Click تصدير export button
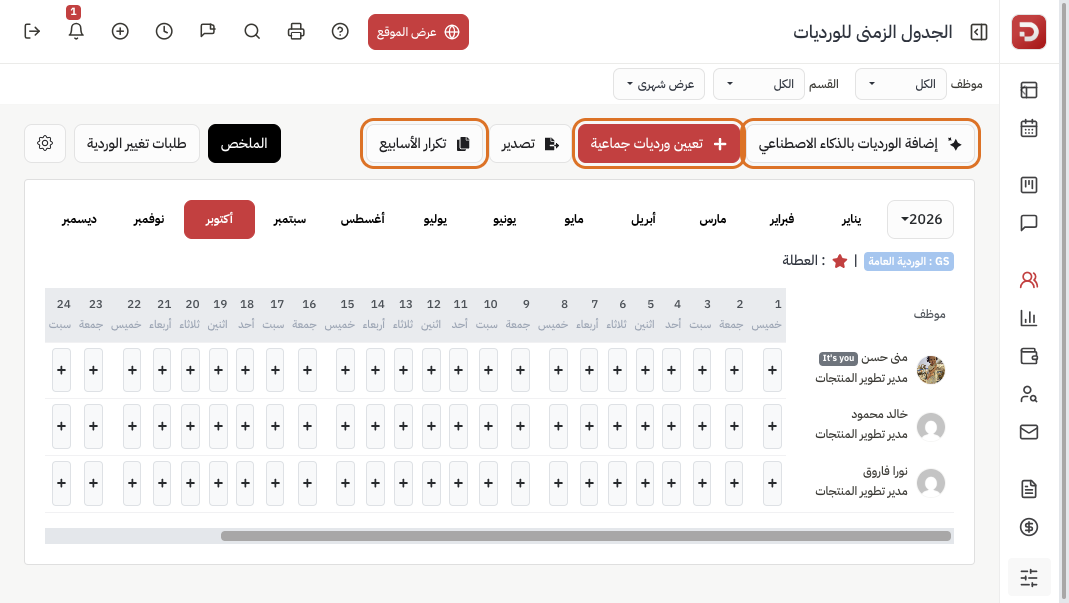The width and height of the screenshot is (1069, 603). point(530,143)
